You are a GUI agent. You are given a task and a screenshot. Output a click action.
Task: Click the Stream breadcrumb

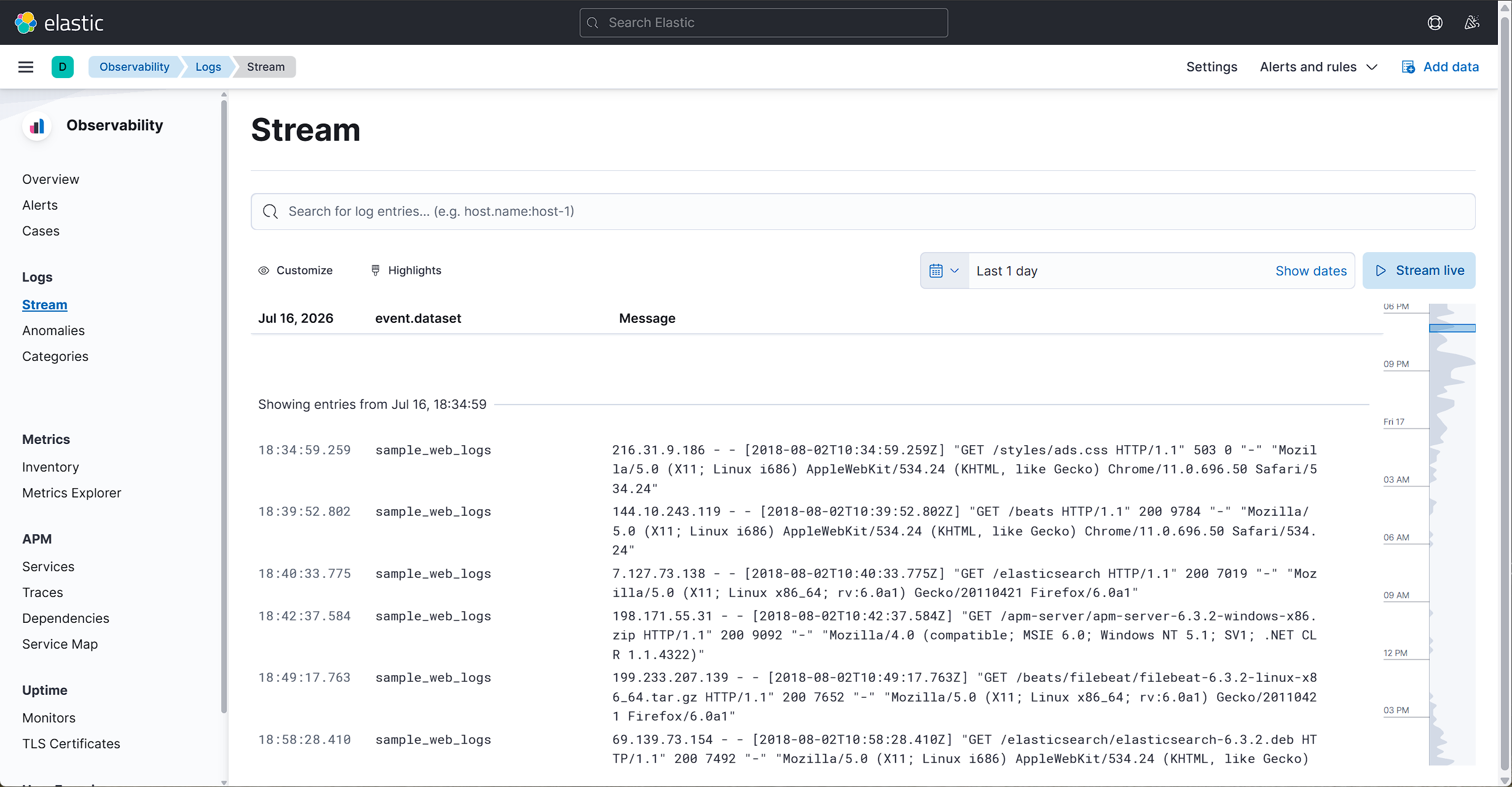[266, 67]
